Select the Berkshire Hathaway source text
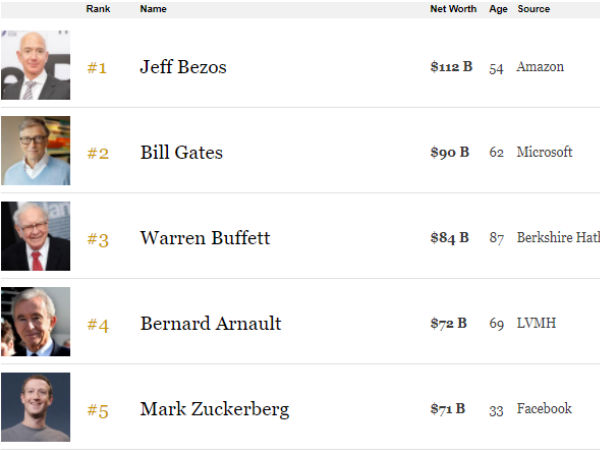 [x=558, y=238]
